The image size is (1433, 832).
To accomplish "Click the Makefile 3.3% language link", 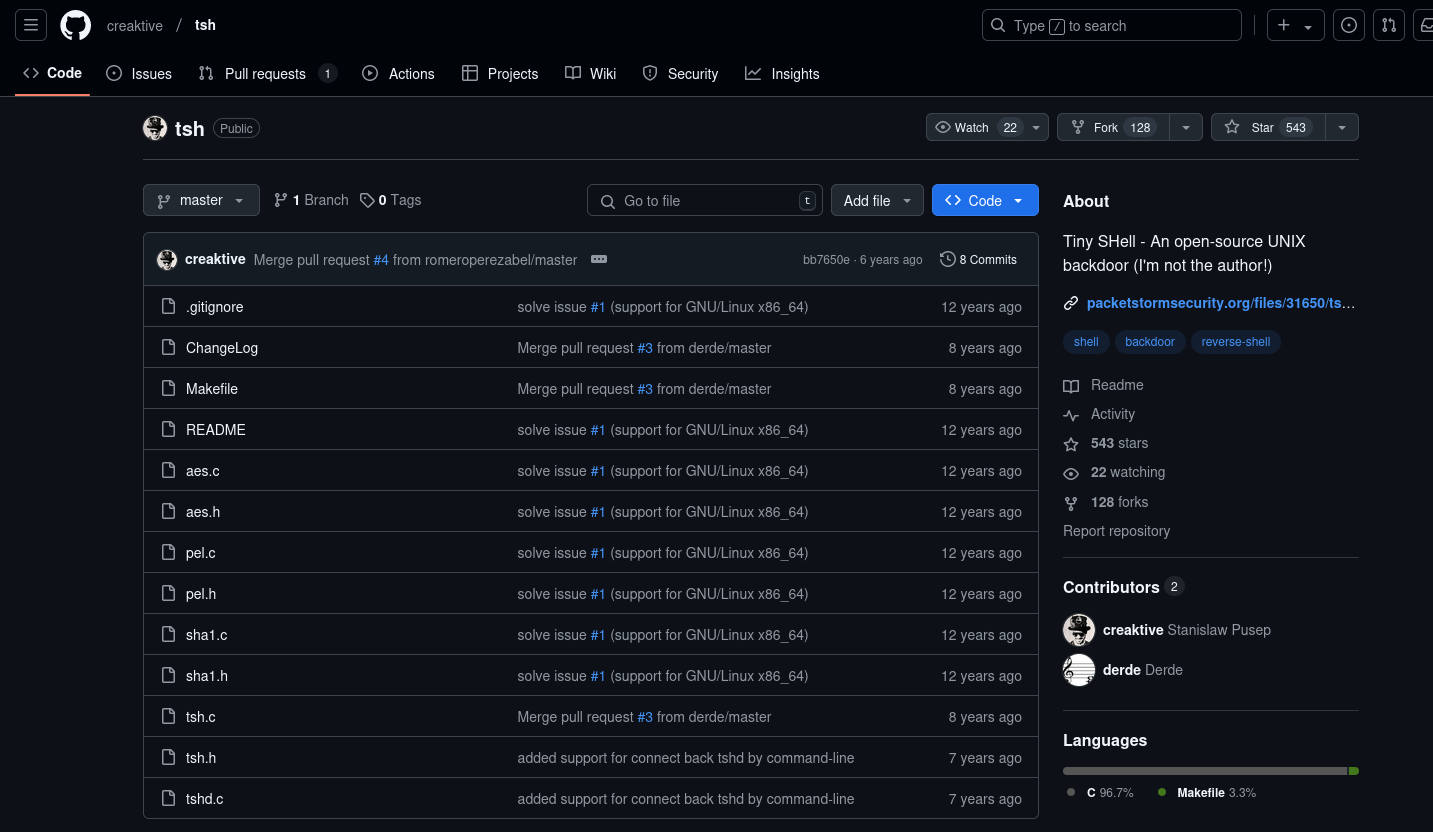I will (x=1207, y=792).
